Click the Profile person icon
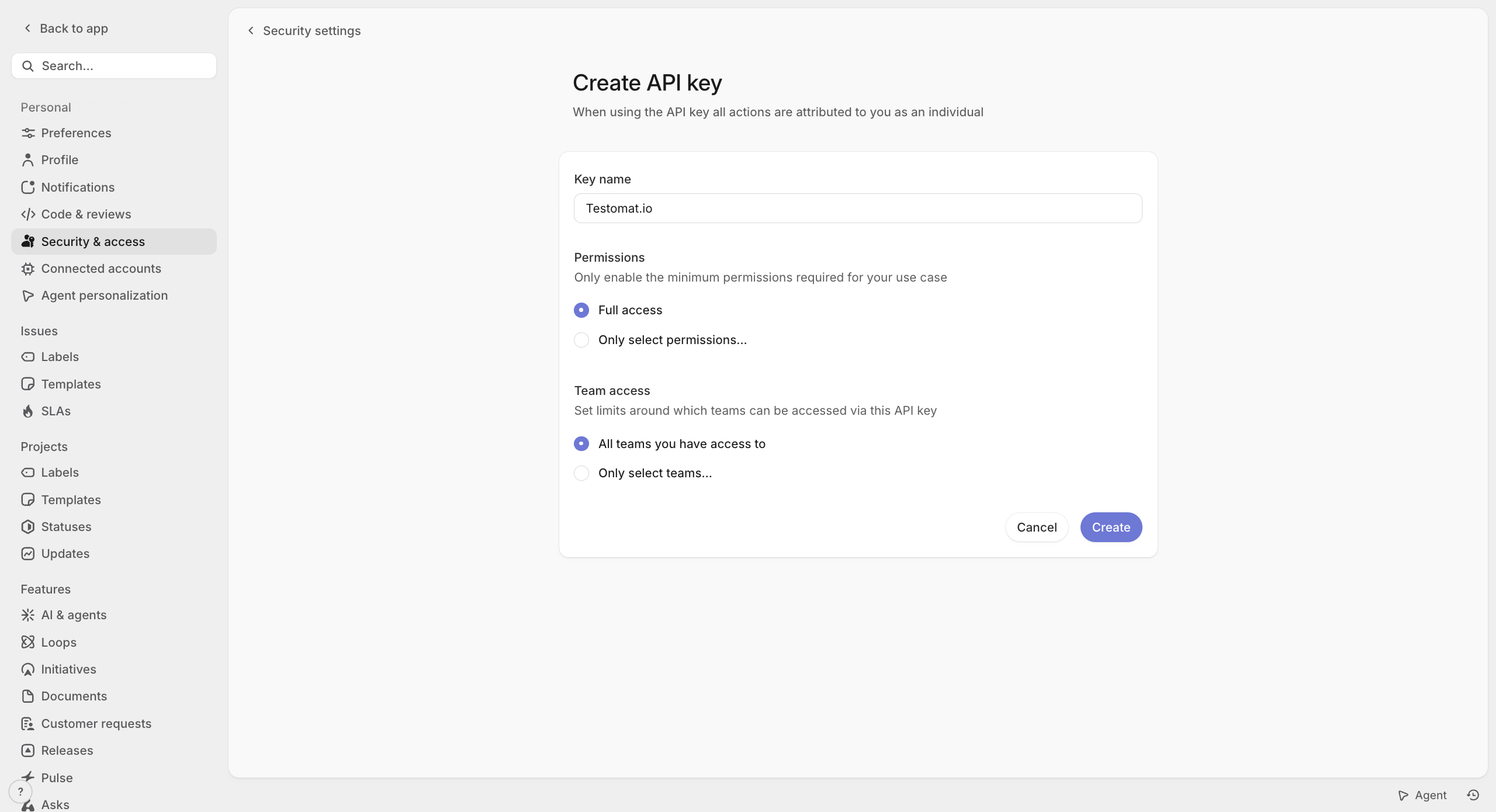1496x812 pixels. click(28, 160)
